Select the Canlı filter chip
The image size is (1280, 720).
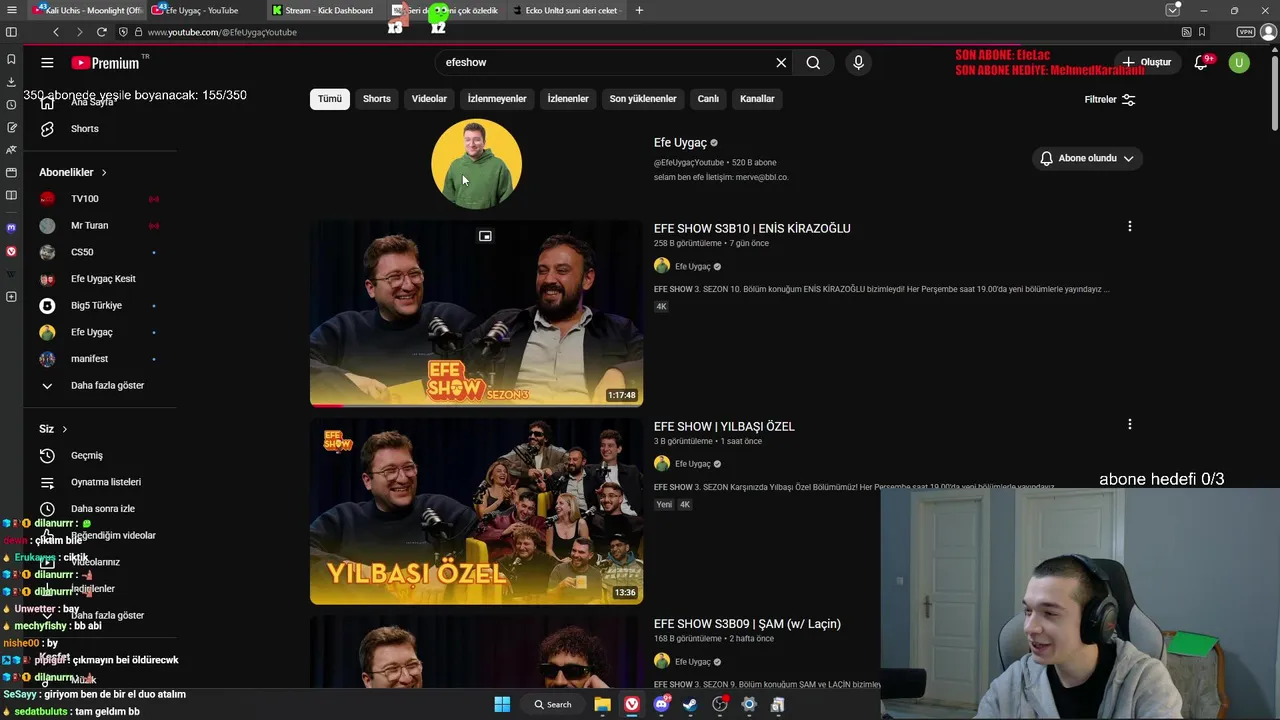tap(708, 99)
